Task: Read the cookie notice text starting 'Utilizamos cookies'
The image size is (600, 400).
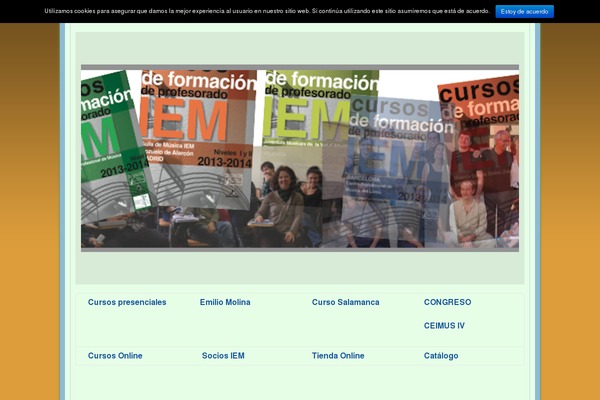Action: (267, 11)
